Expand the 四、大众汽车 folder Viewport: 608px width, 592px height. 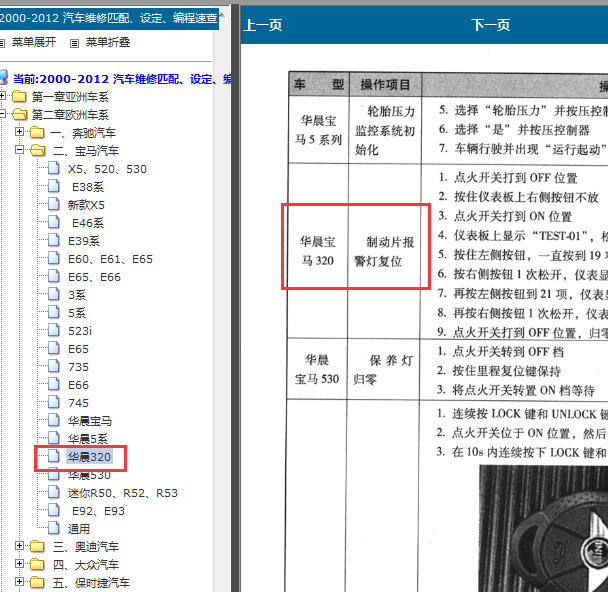[19, 563]
